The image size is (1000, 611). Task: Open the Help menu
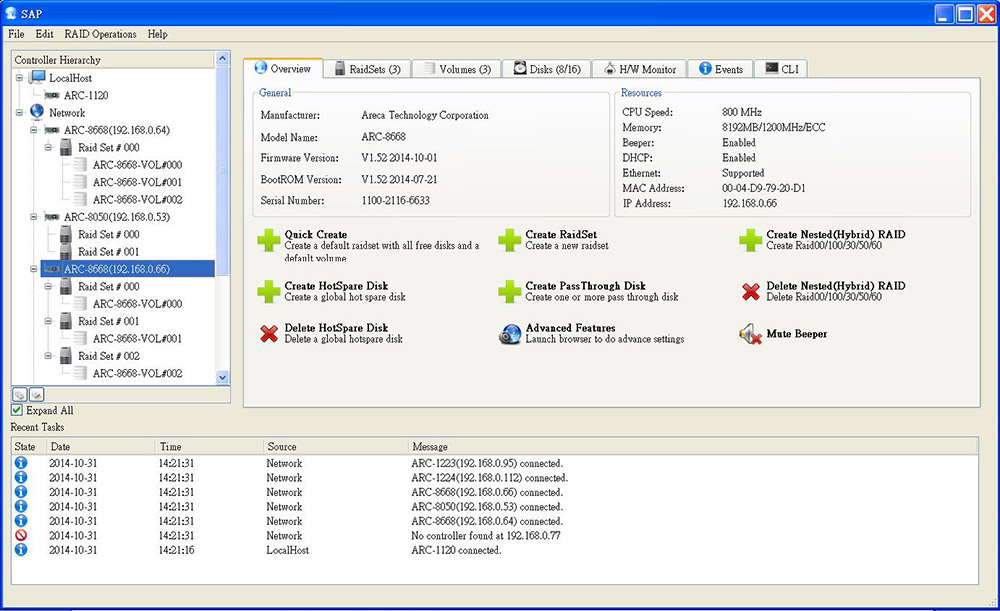[x=158, y=34]
